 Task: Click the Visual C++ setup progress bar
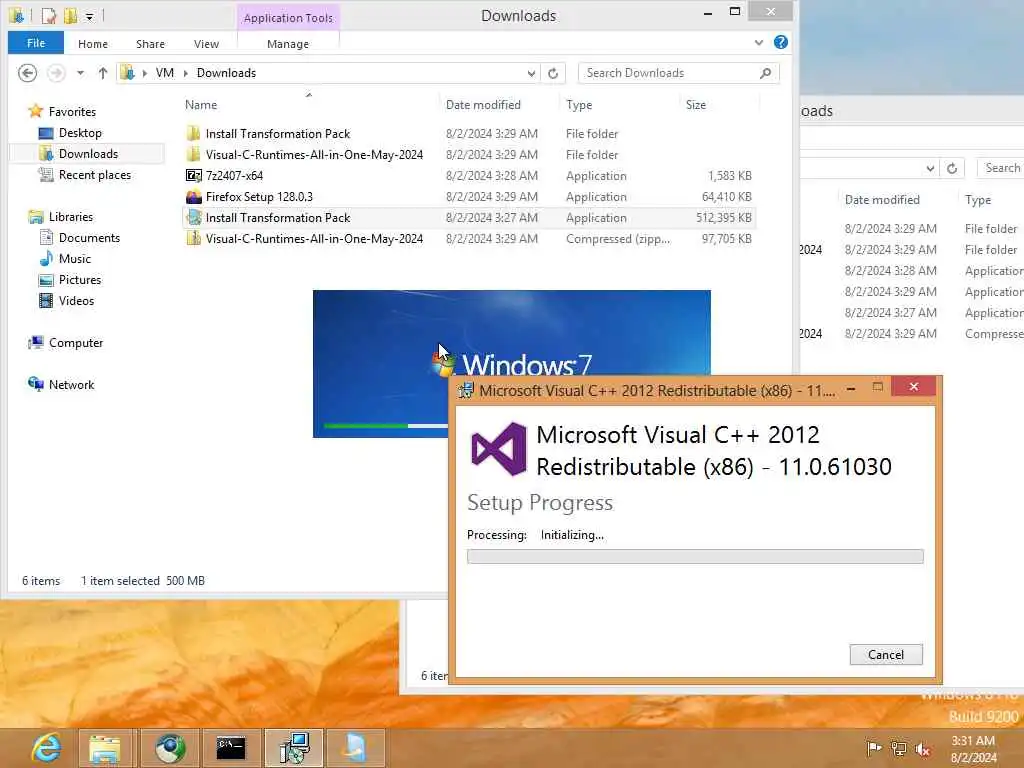[x=695, y=556]
